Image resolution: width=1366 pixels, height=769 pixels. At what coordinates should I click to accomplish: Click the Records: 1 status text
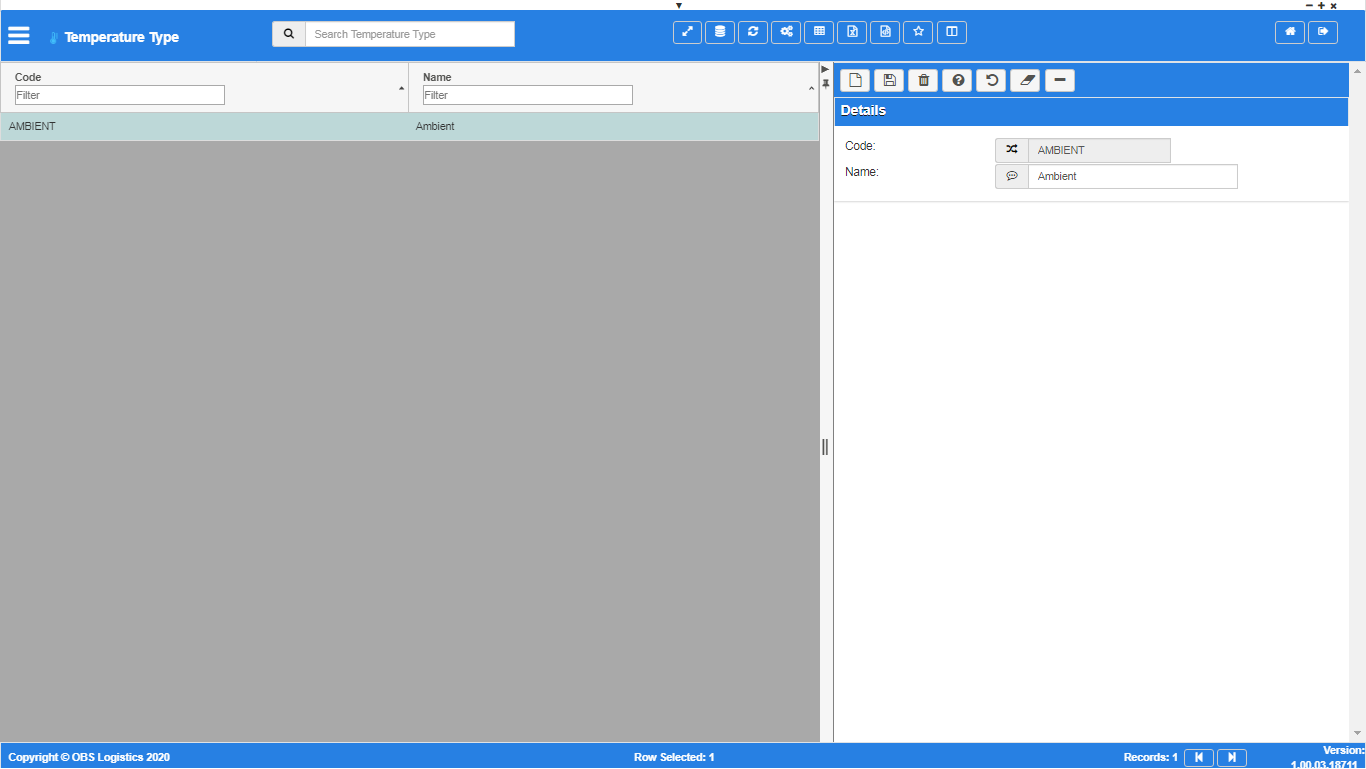click(x=1150, y=757)
